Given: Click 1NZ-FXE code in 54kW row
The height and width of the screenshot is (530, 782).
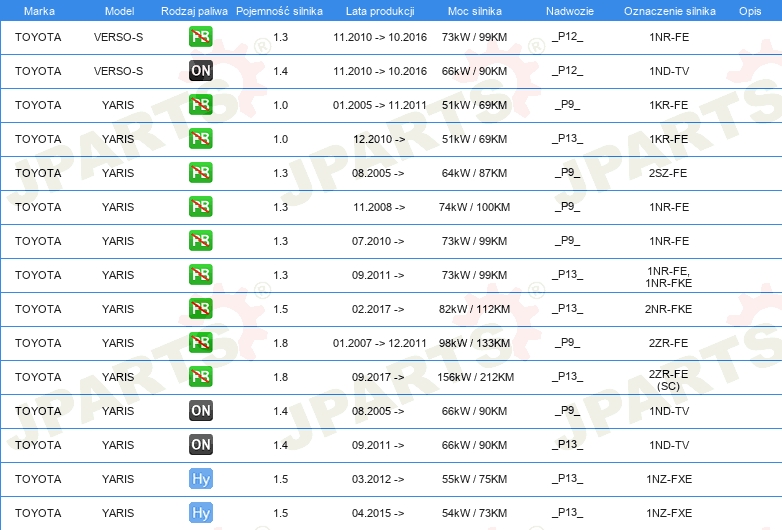Looking at the screenshot, I should point(669,513).
